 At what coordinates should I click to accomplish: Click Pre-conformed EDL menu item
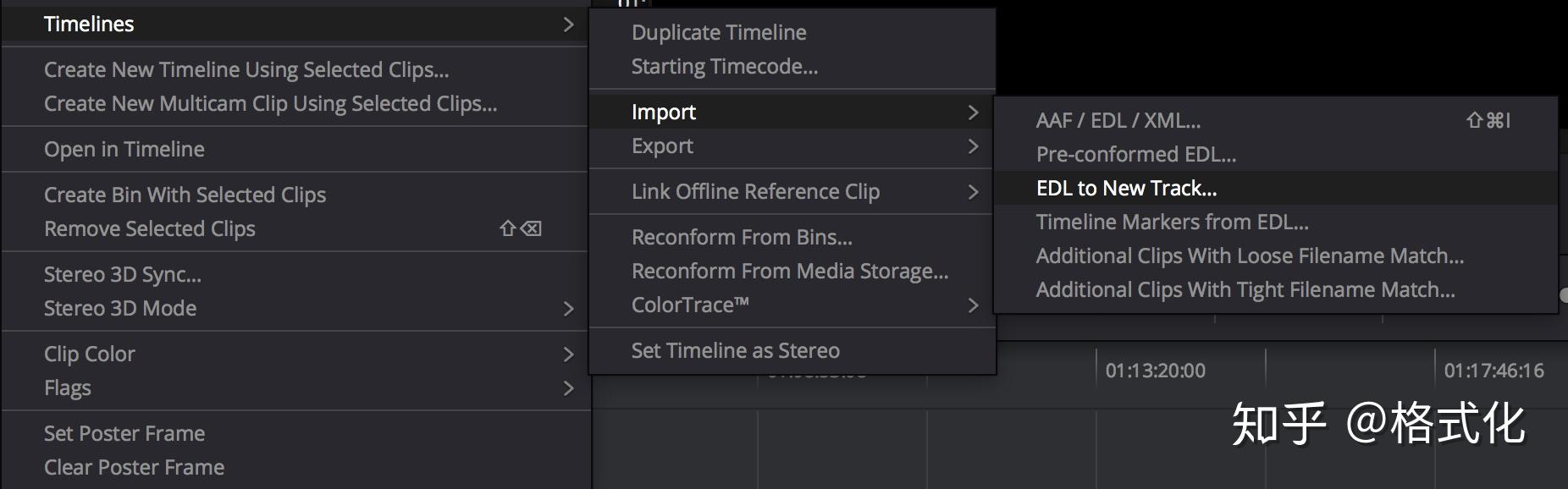(1135, 155)
